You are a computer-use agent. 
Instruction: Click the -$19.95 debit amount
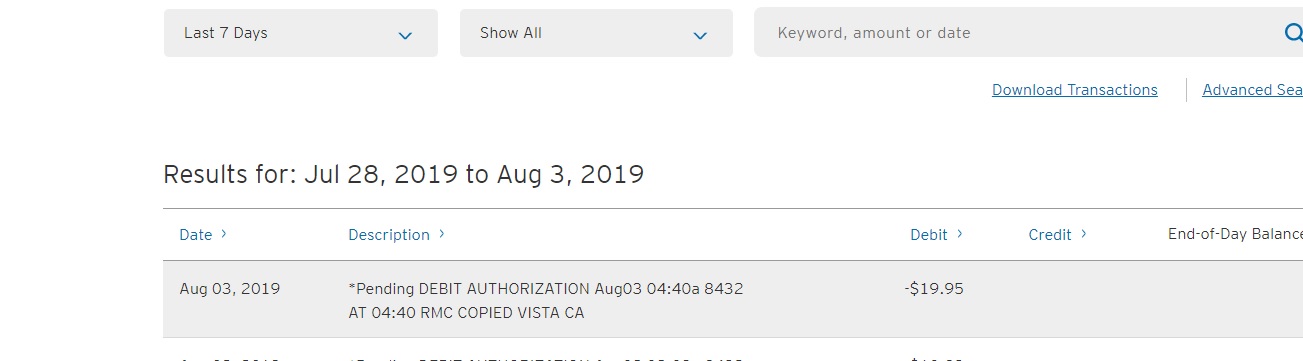pos(934,289)
